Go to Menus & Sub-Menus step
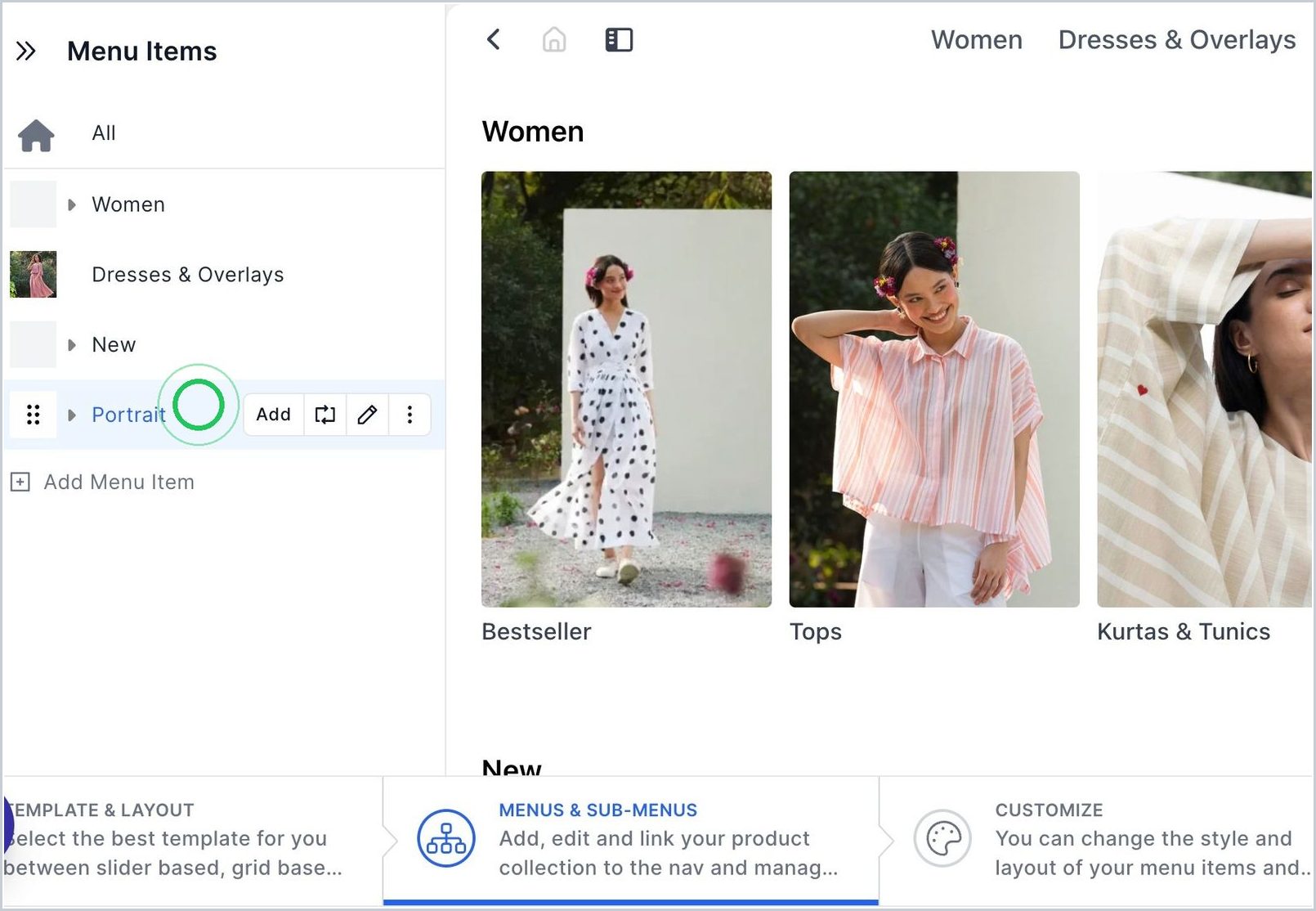The width and height of the screenshot is (1316, 911). (x=631, y=840)
